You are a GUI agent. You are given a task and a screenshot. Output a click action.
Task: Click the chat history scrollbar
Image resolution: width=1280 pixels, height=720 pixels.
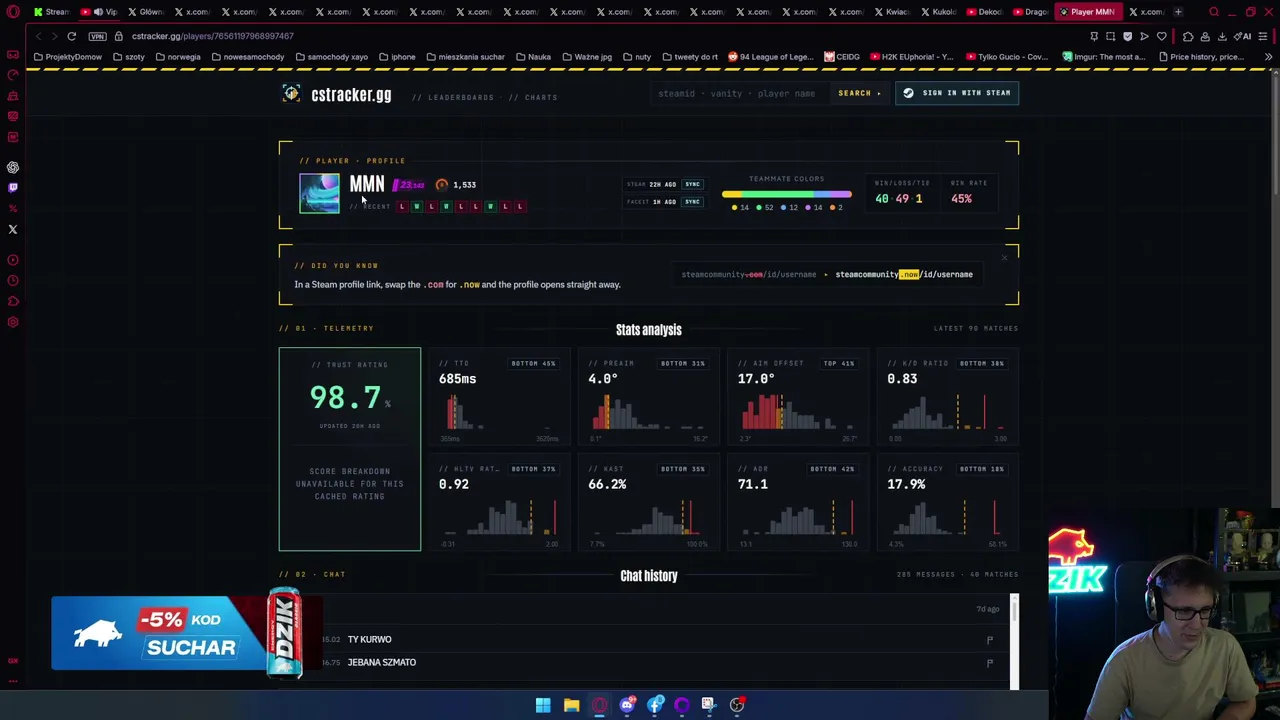pos(1014,641)
